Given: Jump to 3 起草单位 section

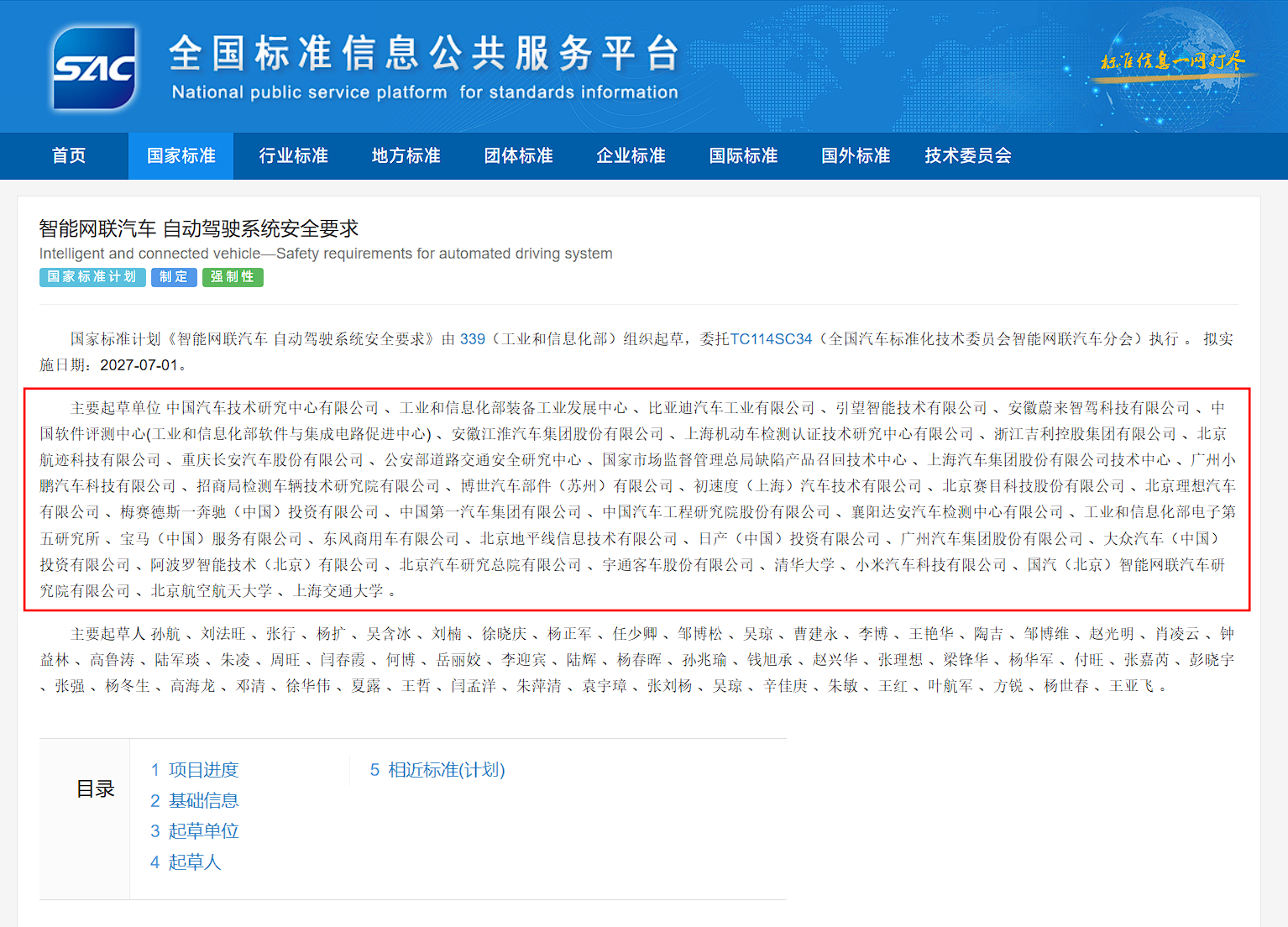Looking at the screenshot, I should pyautogui.click(x=195, y=831).
